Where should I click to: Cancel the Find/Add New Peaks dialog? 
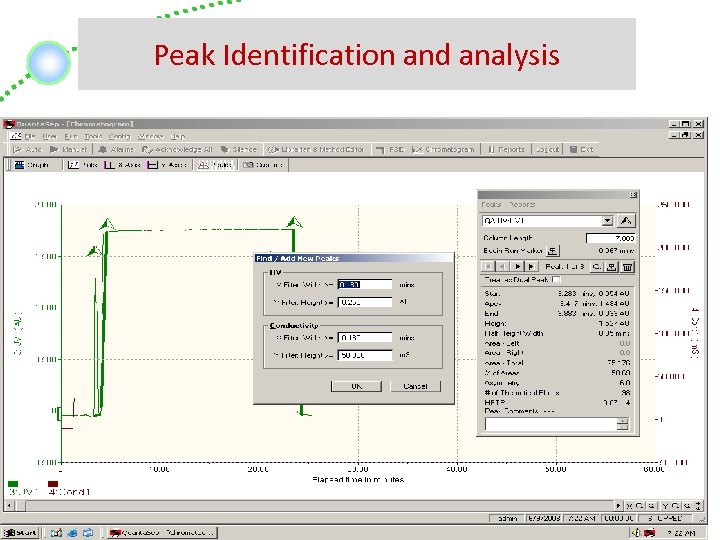tap(416, 386)
